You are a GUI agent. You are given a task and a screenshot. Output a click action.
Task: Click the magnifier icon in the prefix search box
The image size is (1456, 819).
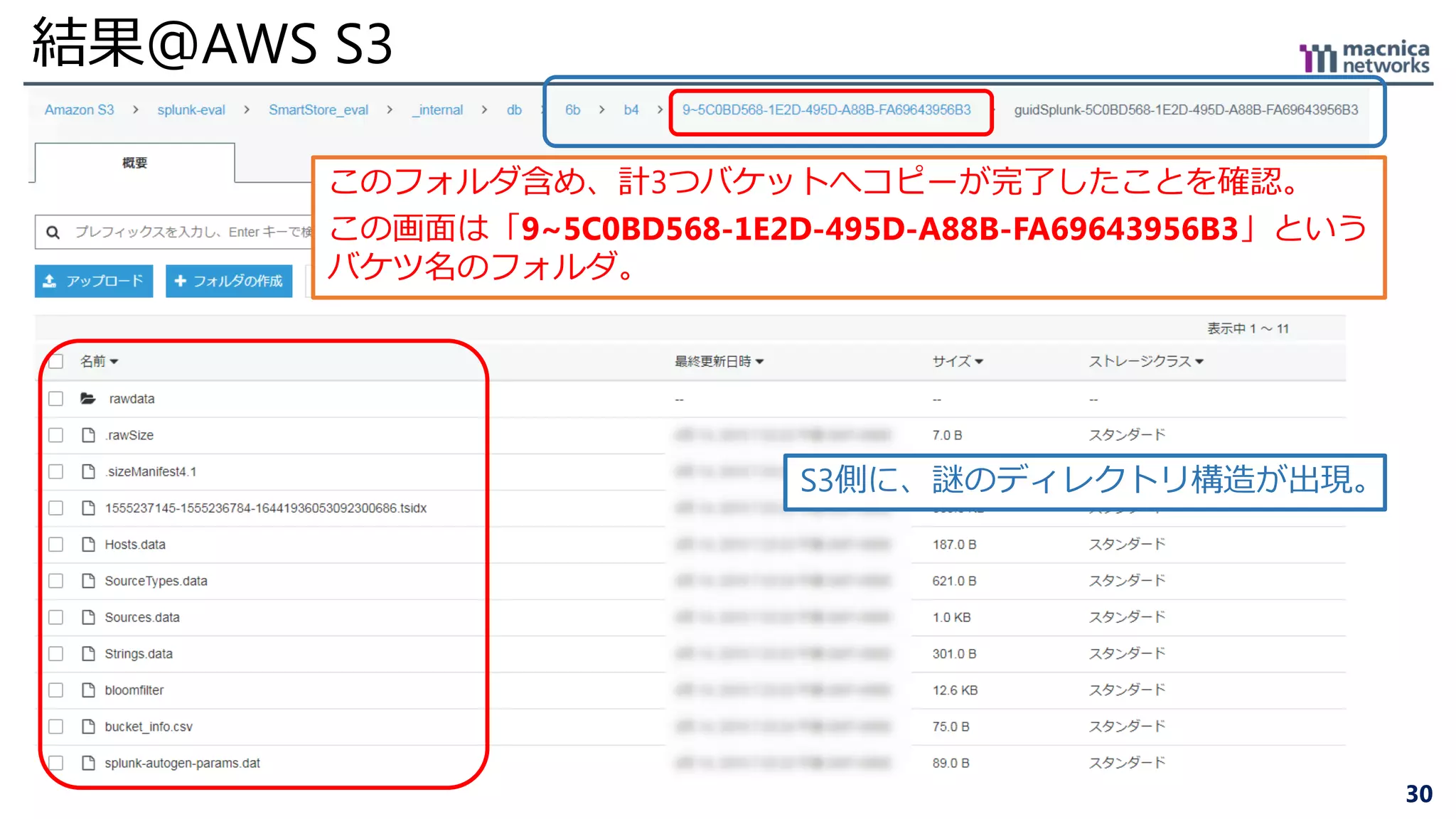(53, 232)
